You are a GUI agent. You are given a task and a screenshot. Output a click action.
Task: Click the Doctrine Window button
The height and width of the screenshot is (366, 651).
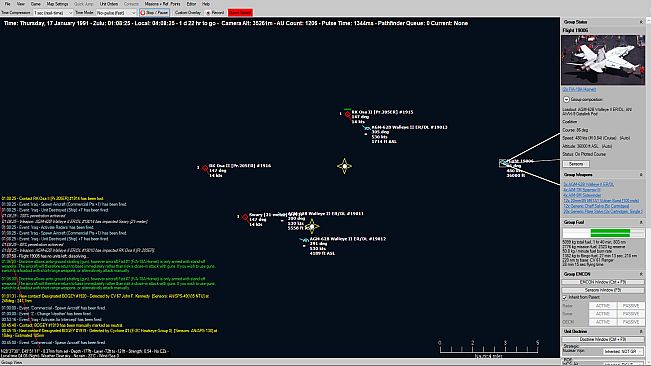(x=603, y=339)
